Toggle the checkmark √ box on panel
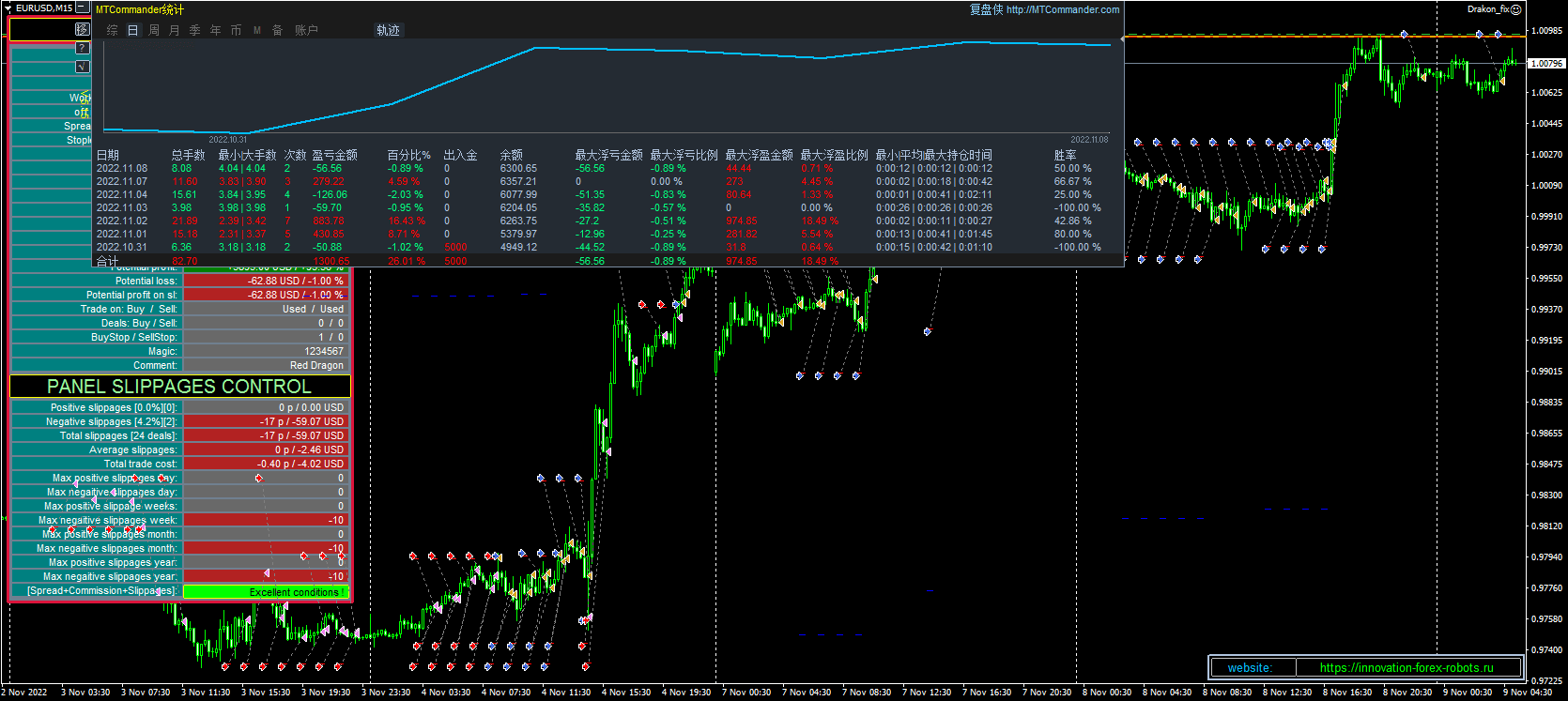 pos(82,67)
